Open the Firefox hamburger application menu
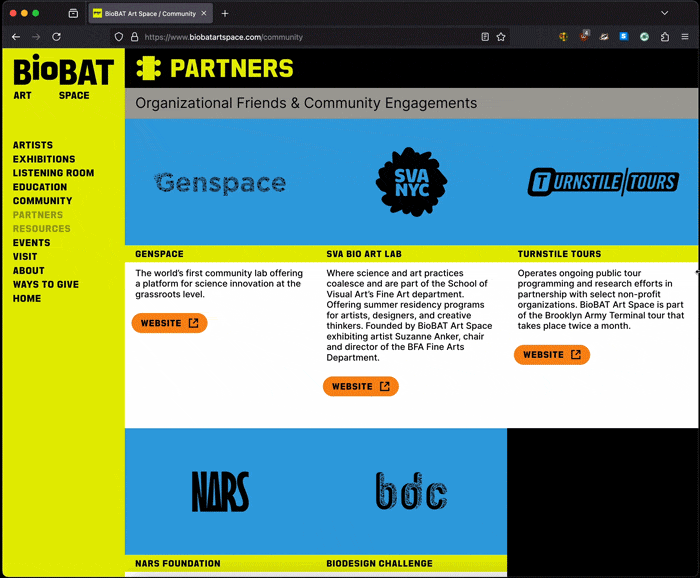 [685, 37]
